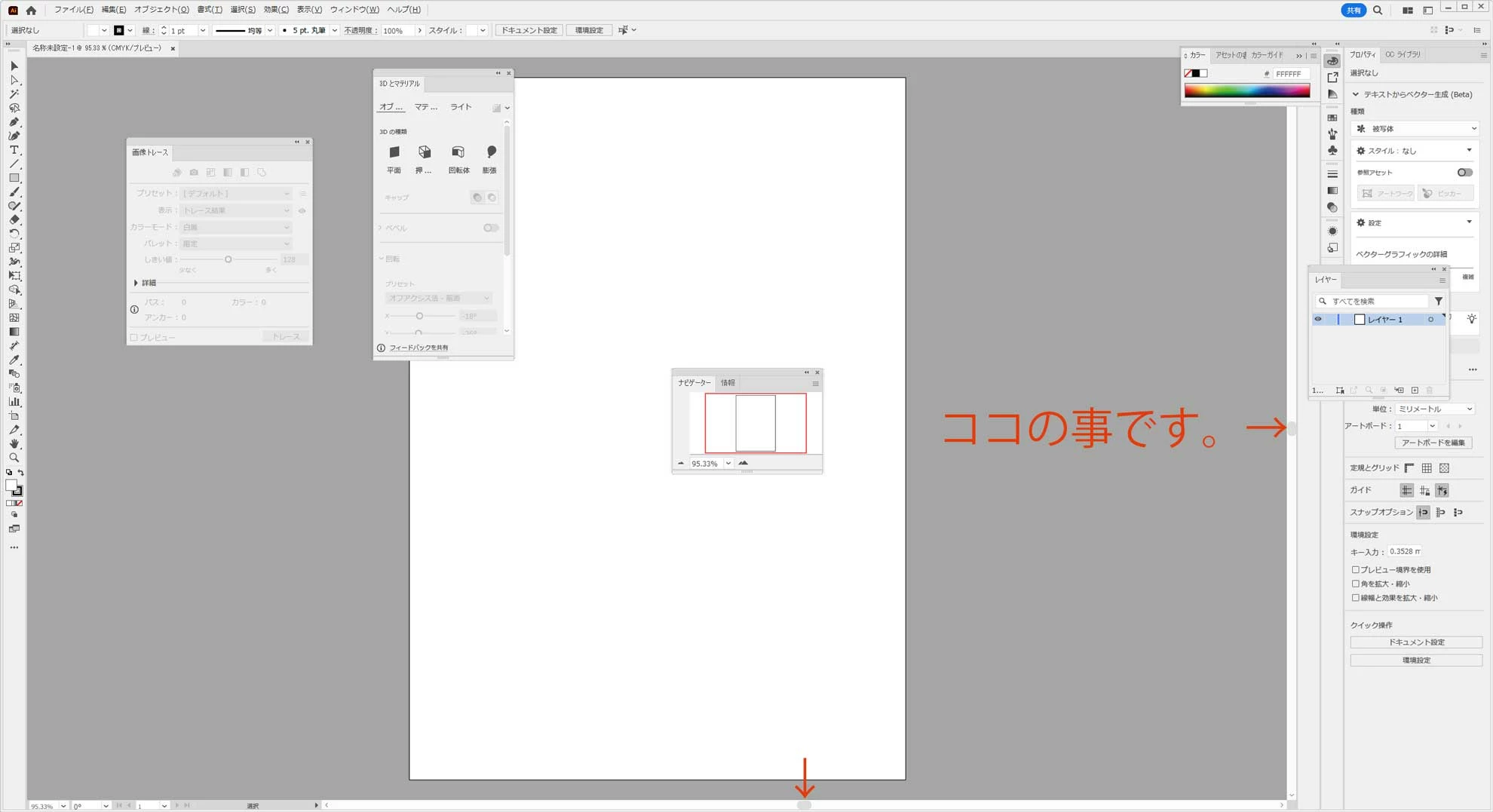Image resolution: width=1493 pixels, height=812 pixels.
Task: Click the 環境設定 button in control bar
Action: pyautogui.click(x=589, y=30)
